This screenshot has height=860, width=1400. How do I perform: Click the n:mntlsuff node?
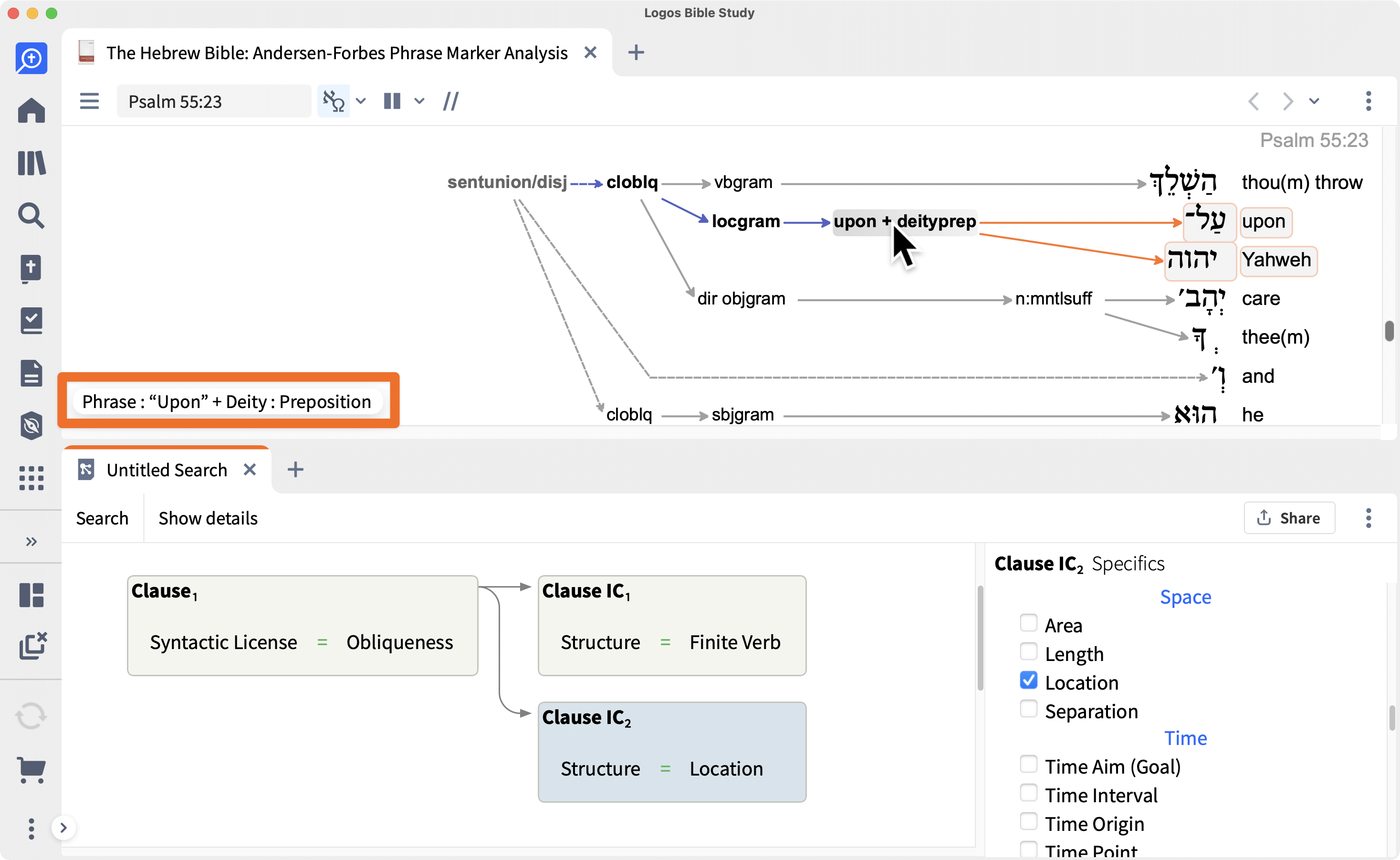coord(1053,298)
